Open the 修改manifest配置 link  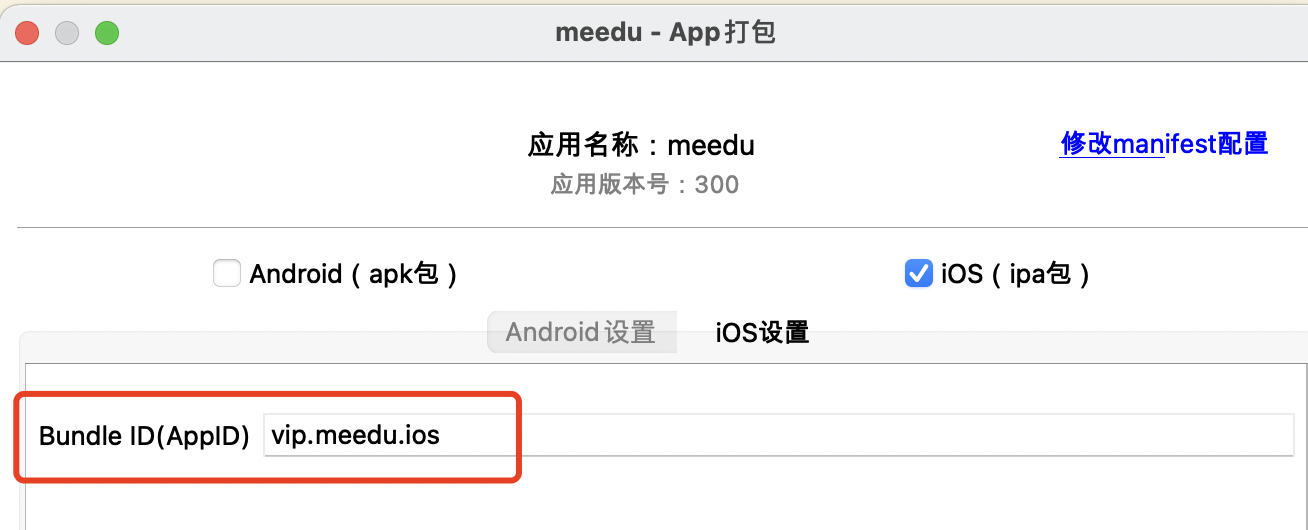(x=1164, y=144)
